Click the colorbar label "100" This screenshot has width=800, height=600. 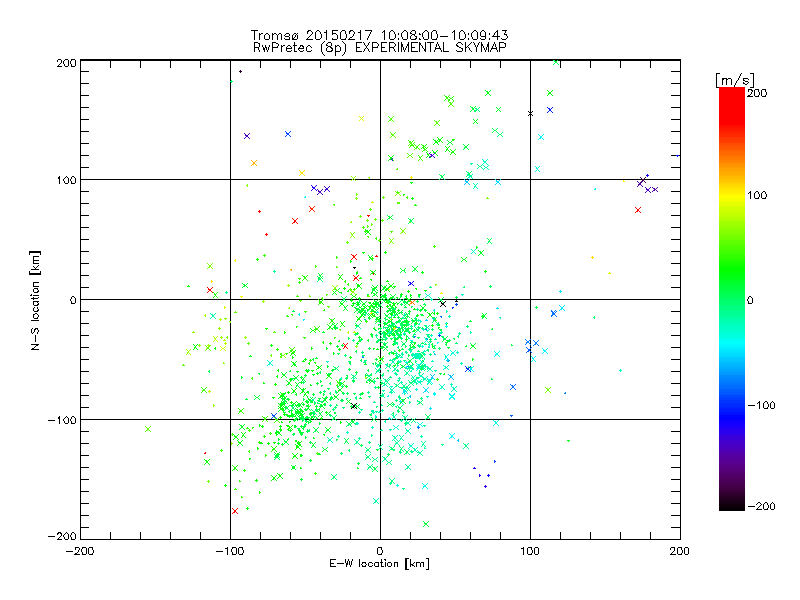coord(757,195)
